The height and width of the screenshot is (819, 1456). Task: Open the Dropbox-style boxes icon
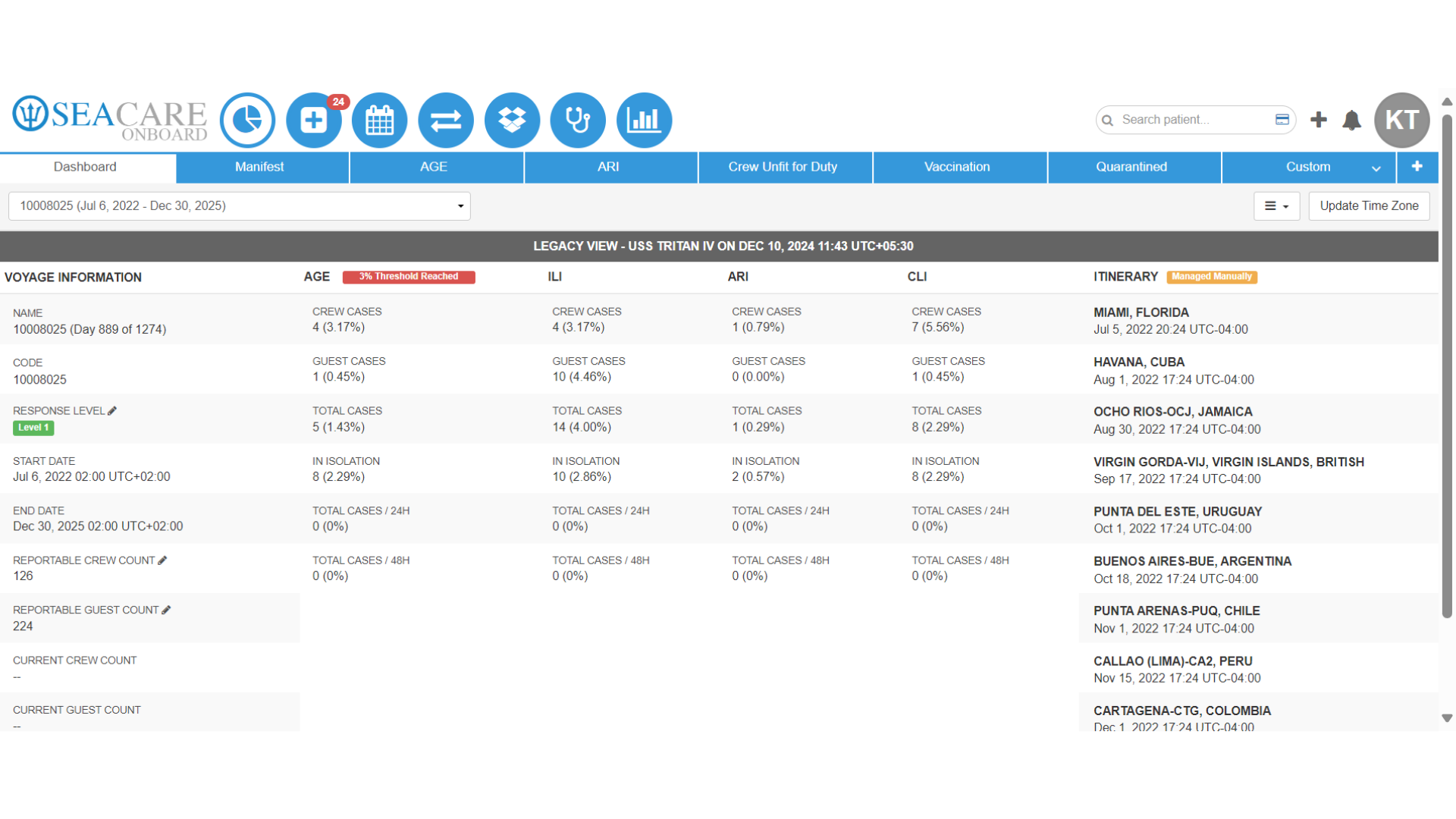(512, 120)
